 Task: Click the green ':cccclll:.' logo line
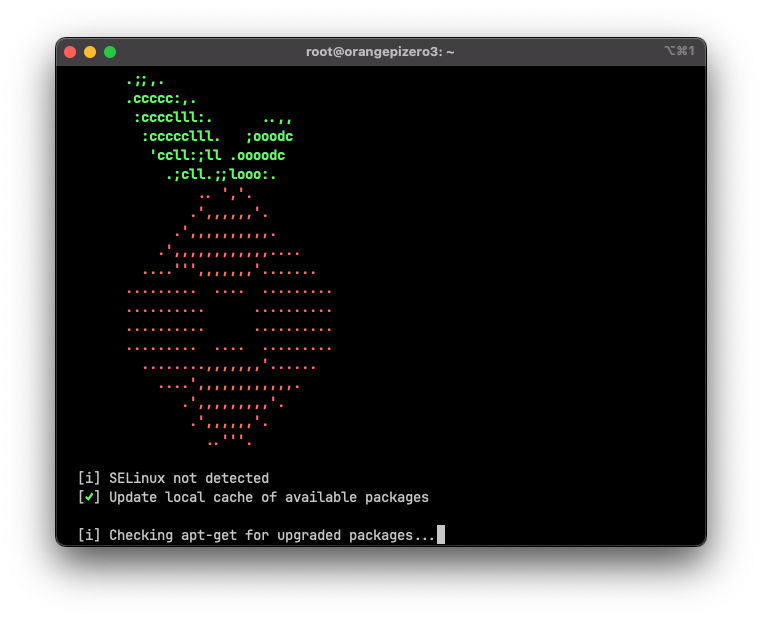(x=173, y=118)
